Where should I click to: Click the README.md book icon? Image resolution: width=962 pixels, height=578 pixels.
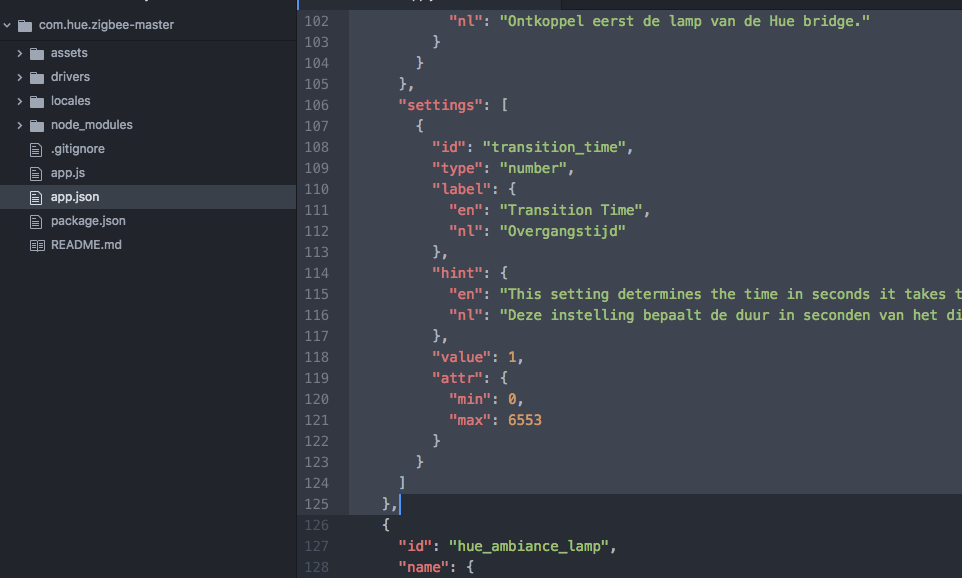pyautogui.click(x=37, y=245)
